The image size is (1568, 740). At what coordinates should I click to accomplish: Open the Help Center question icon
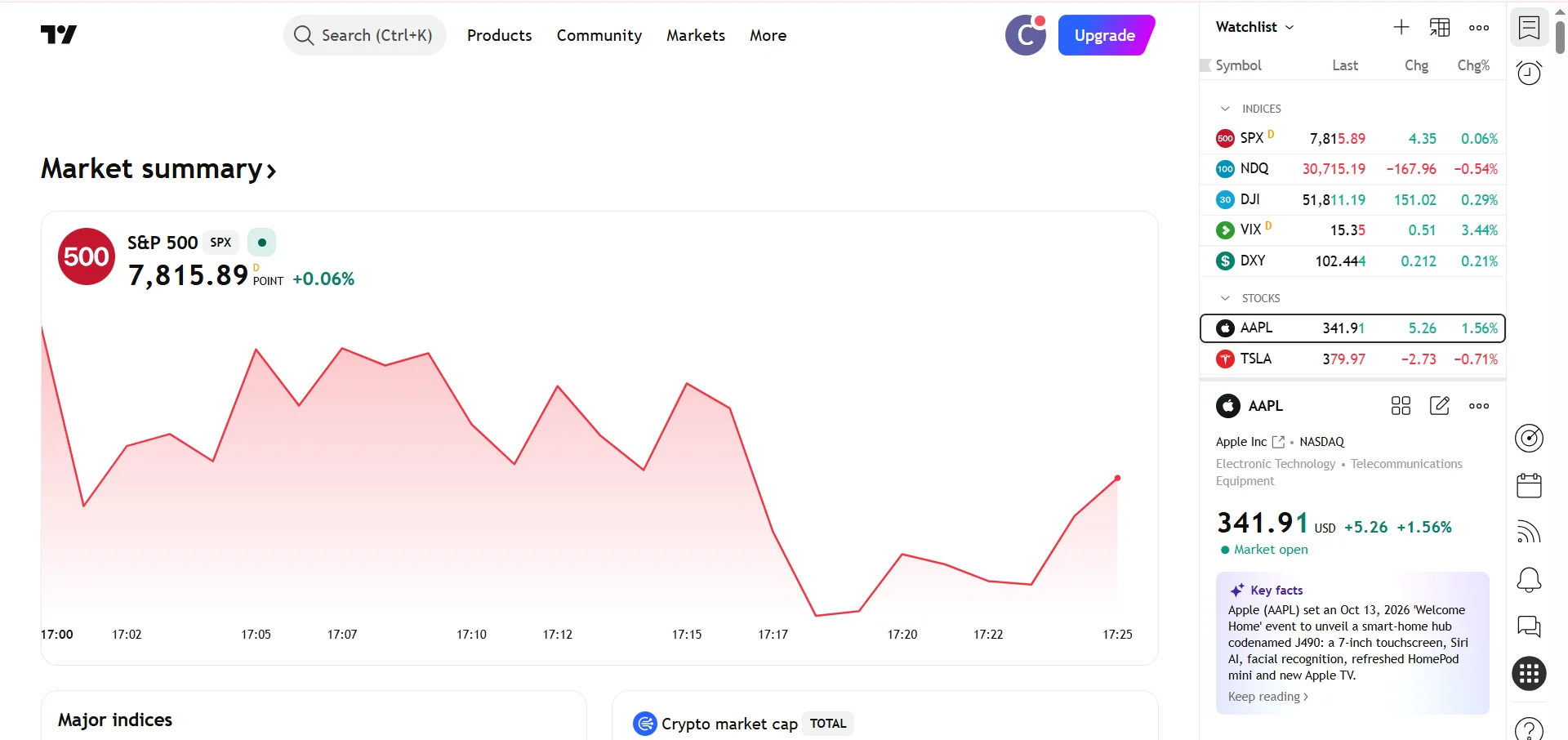1529,729
